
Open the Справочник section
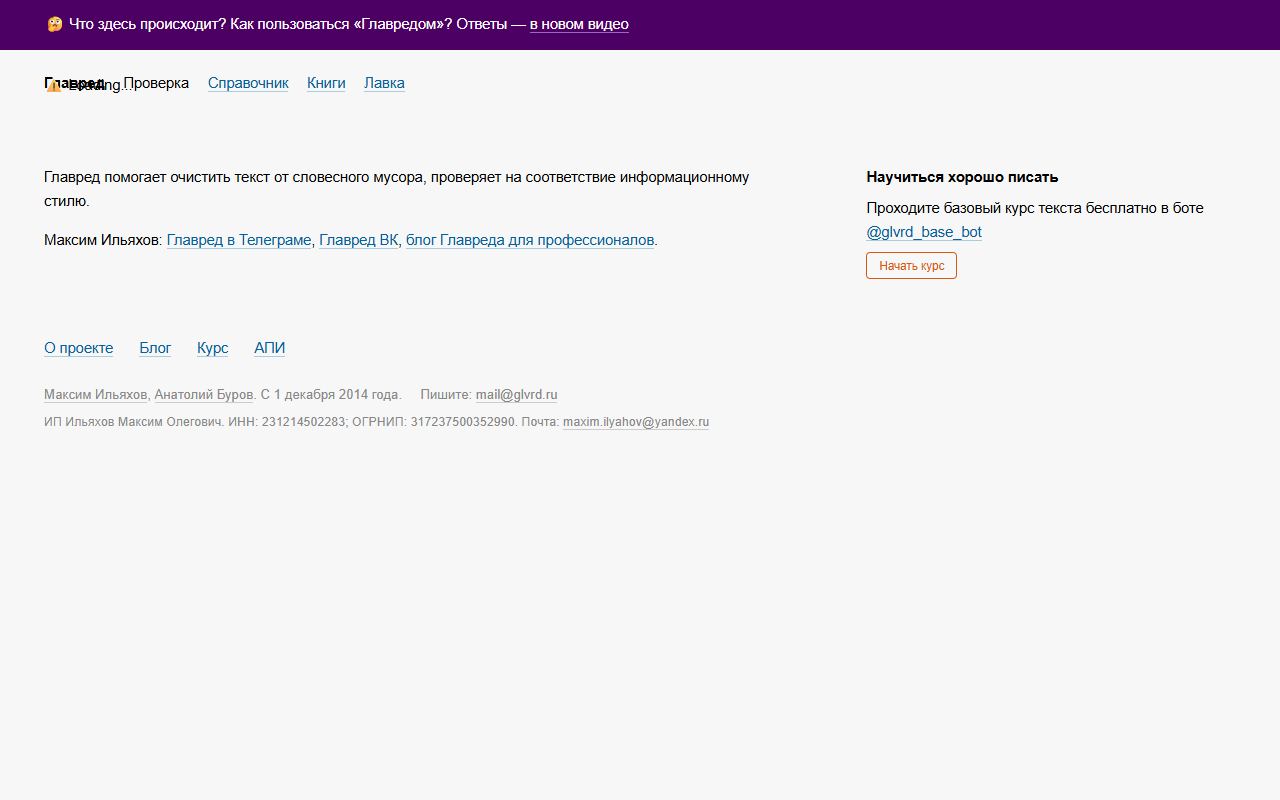[x=248, y=83]
